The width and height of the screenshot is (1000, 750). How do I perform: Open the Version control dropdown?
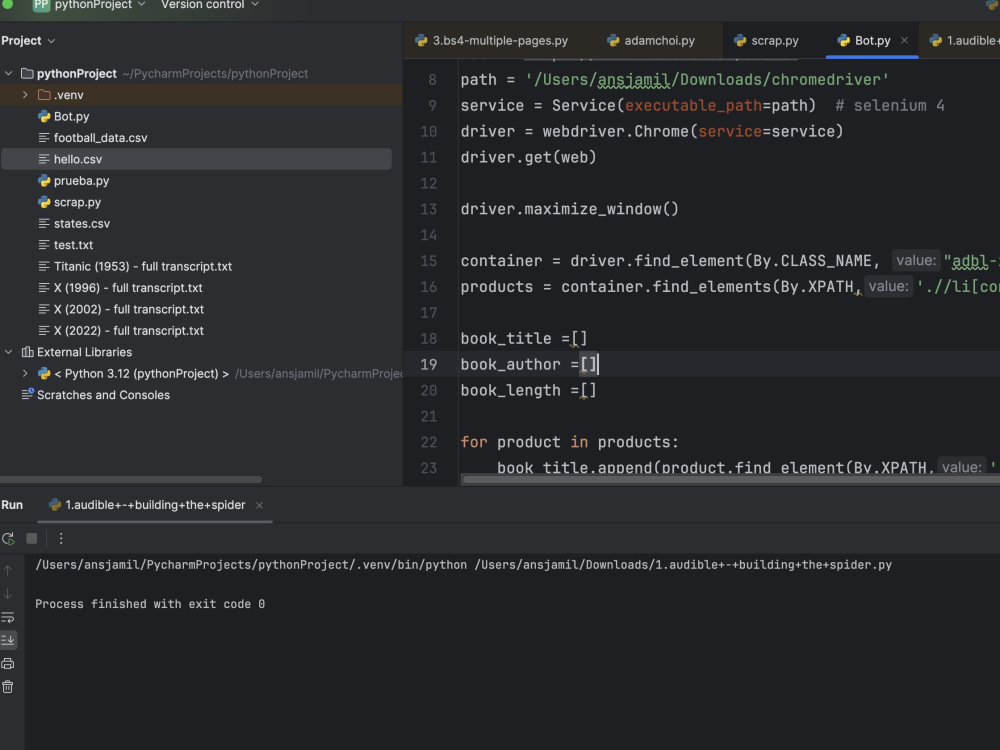210,5
